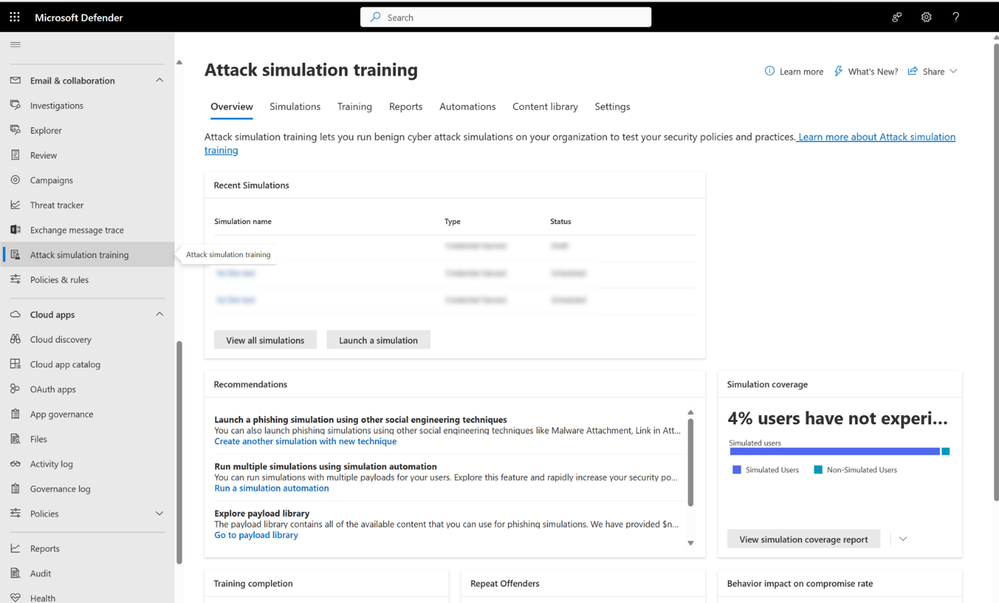Click the OAuth apps icon
The height and width of the screenshot is (603, 999).
[x=15, y=389]
